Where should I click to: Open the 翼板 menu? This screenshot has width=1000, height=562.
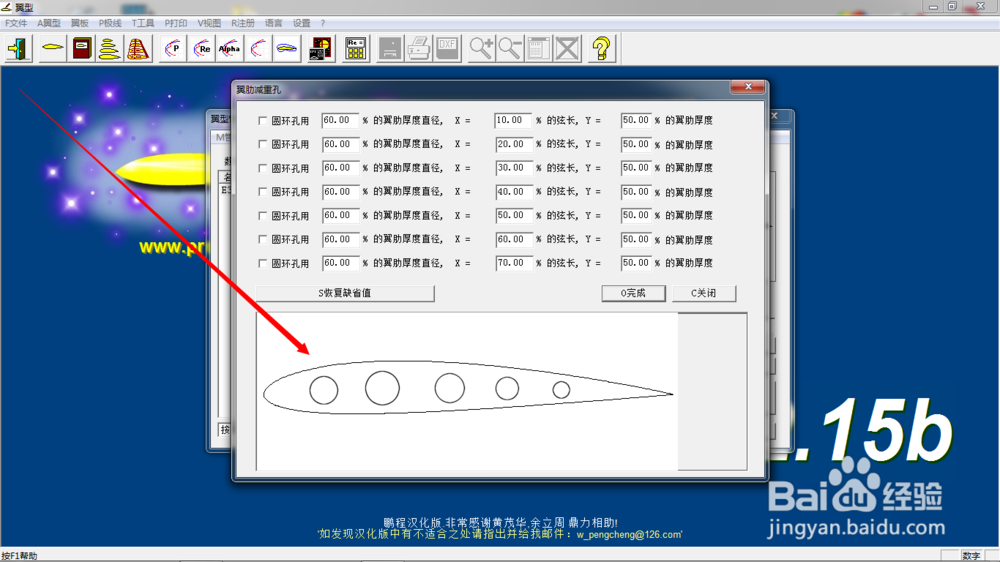(x=80, y=23)
